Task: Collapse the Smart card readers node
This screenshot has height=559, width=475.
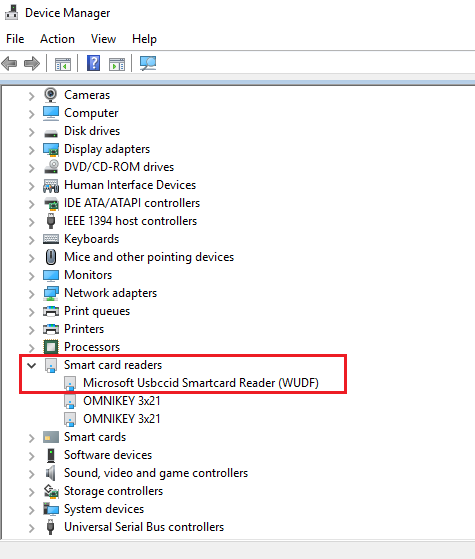Action: point(32,365)
